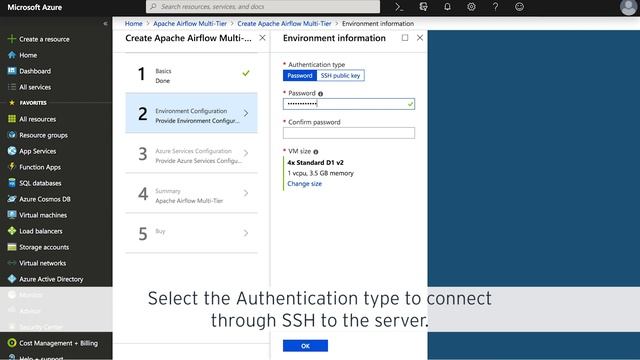Click the Resource groups icon
Image resolution: width=640 pixels, height=360 pixels.
(11, 135)
